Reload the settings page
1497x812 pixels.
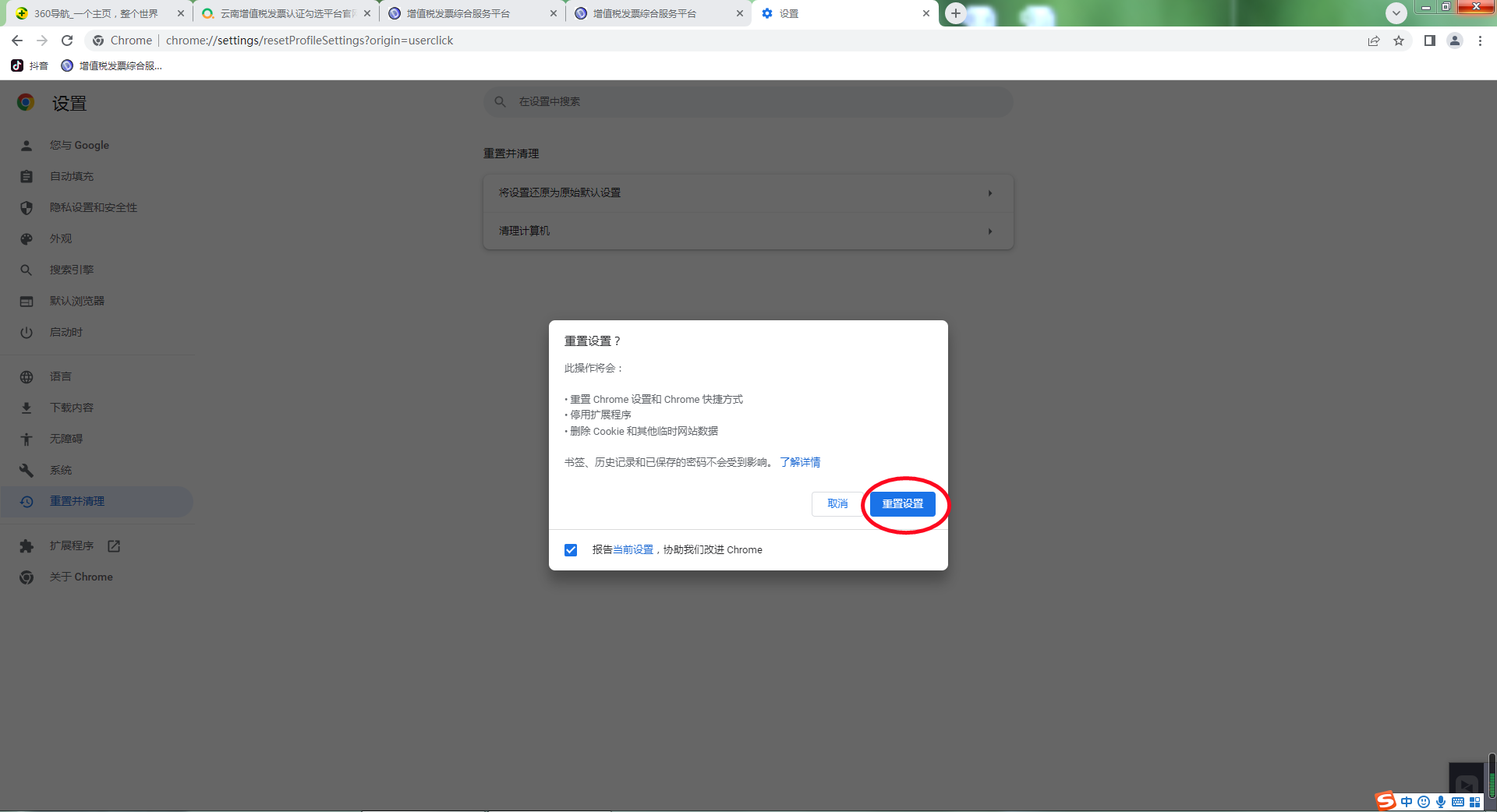point(67,41)
